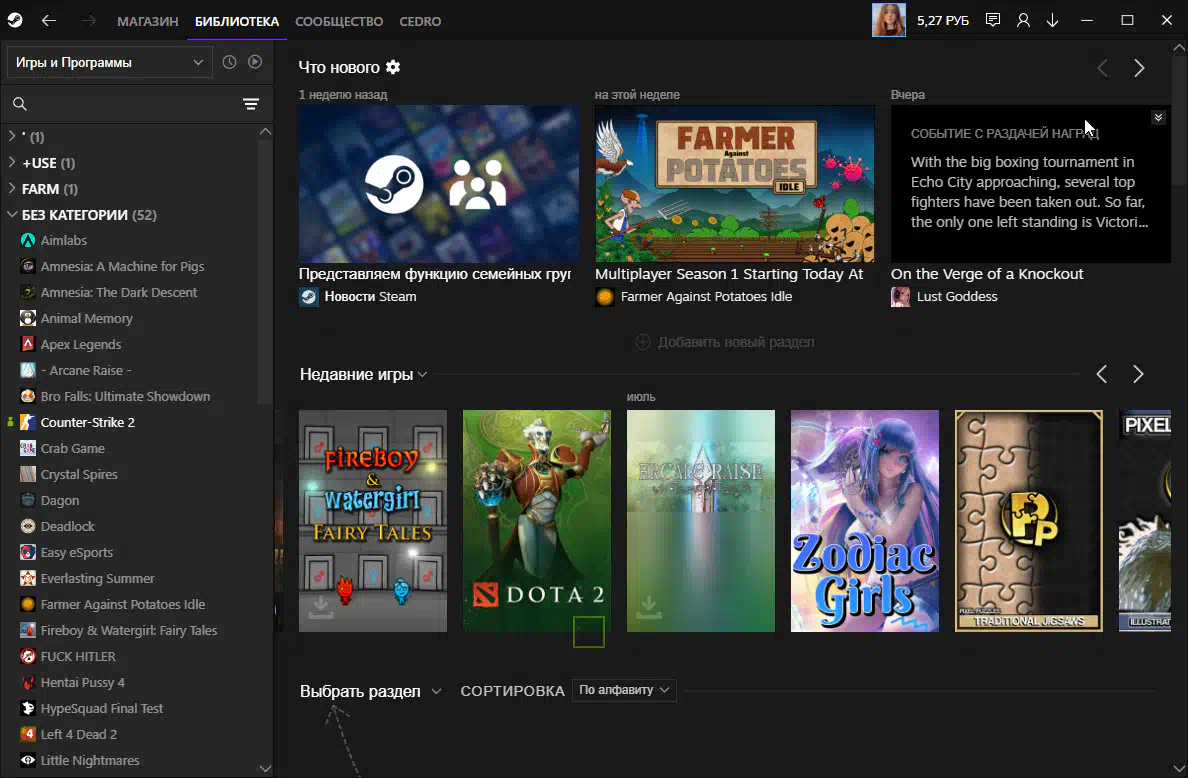This screenshot has height=778, width=1188.
Task: Expand the Lust Goddess event card
Action: (x=1158, y=117)
